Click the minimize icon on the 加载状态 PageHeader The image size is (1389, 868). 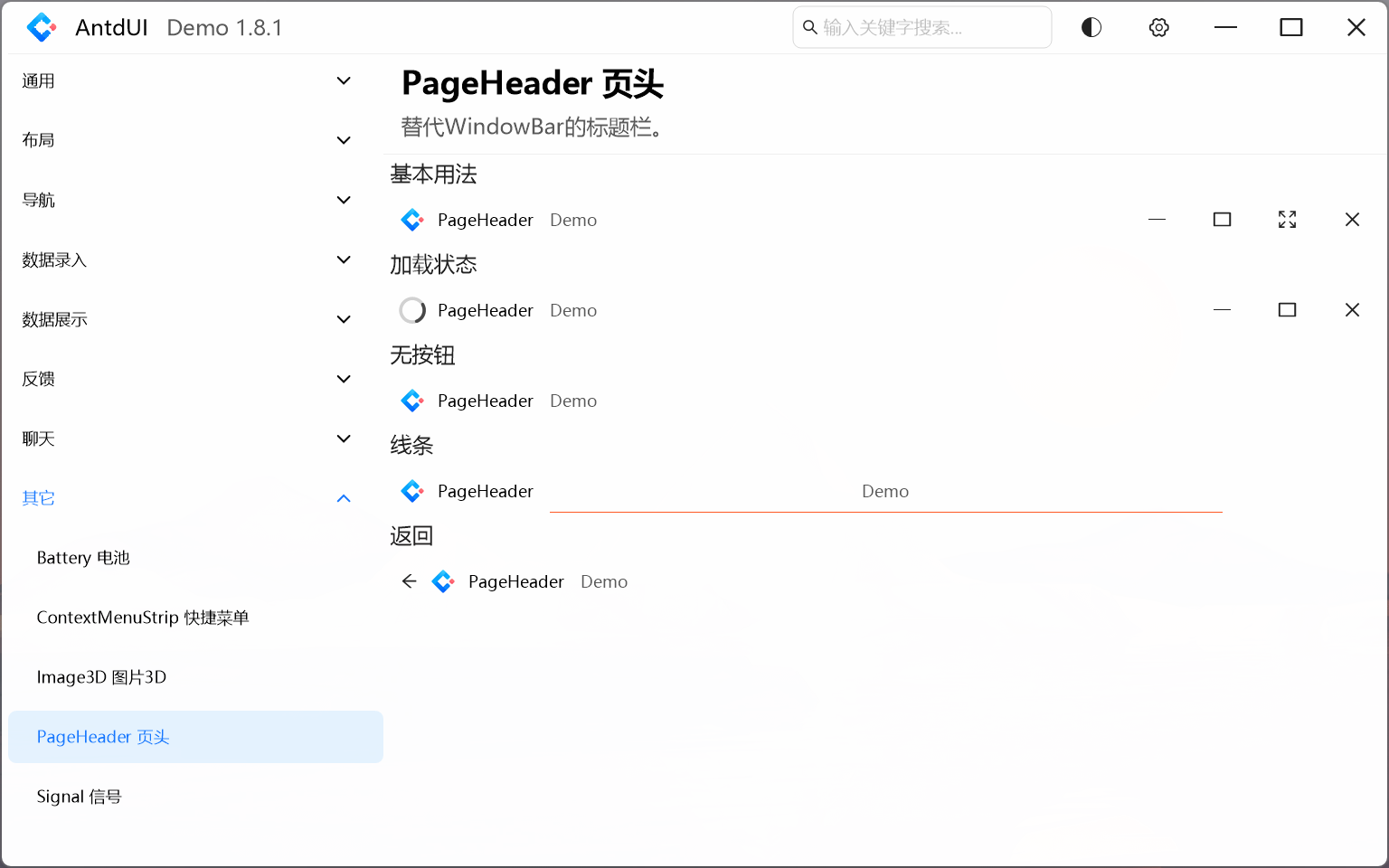[x=1222, y=309]
